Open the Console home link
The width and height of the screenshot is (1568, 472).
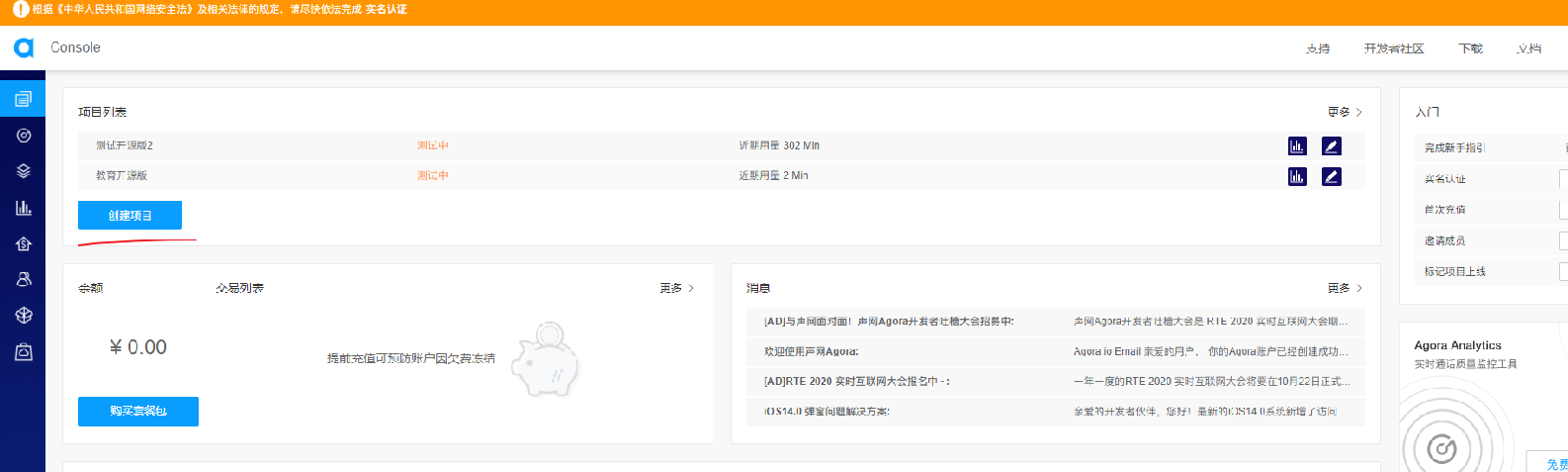[75, 47]
